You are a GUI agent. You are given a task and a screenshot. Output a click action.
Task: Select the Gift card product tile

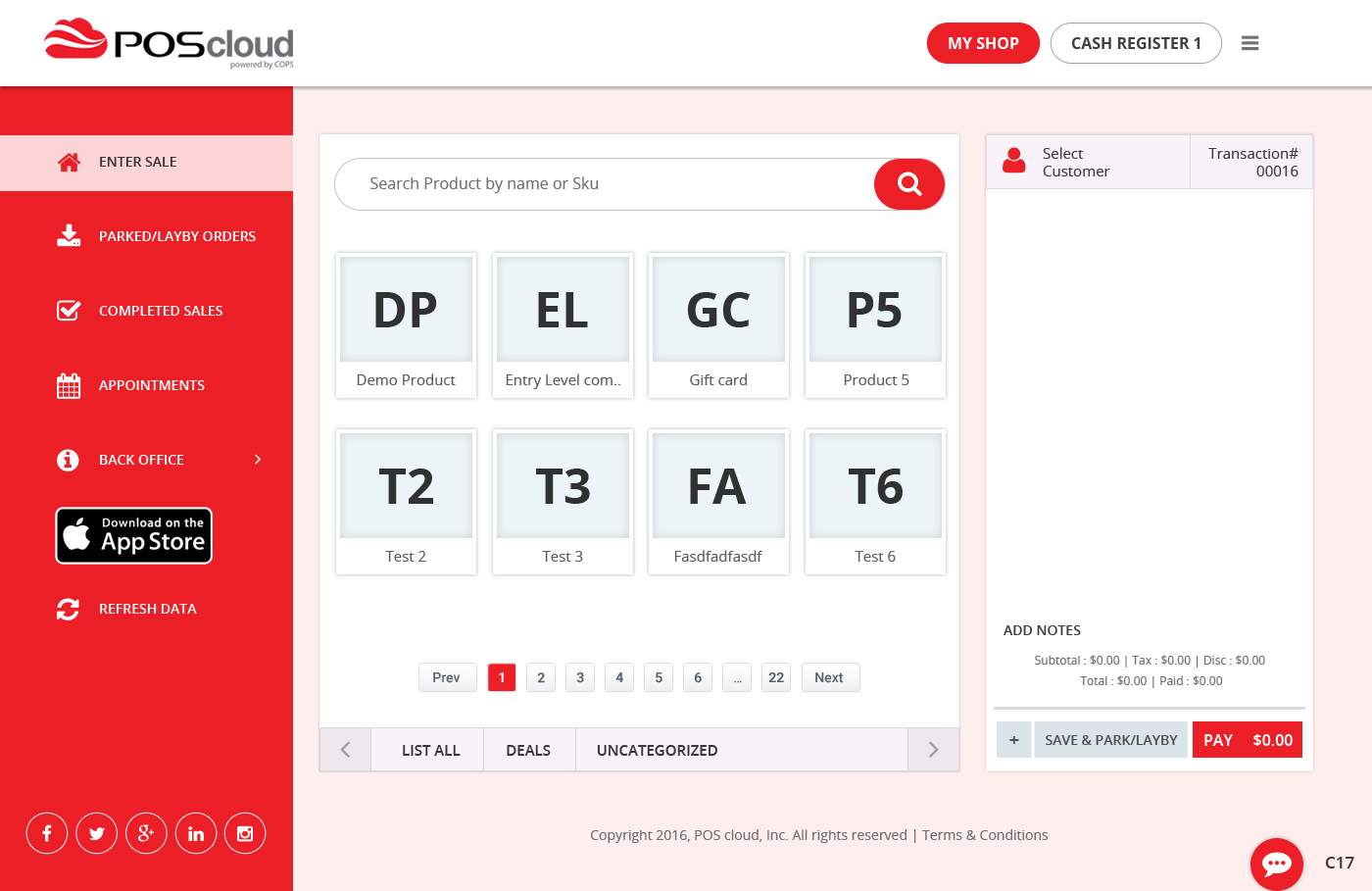click(718, 325)
